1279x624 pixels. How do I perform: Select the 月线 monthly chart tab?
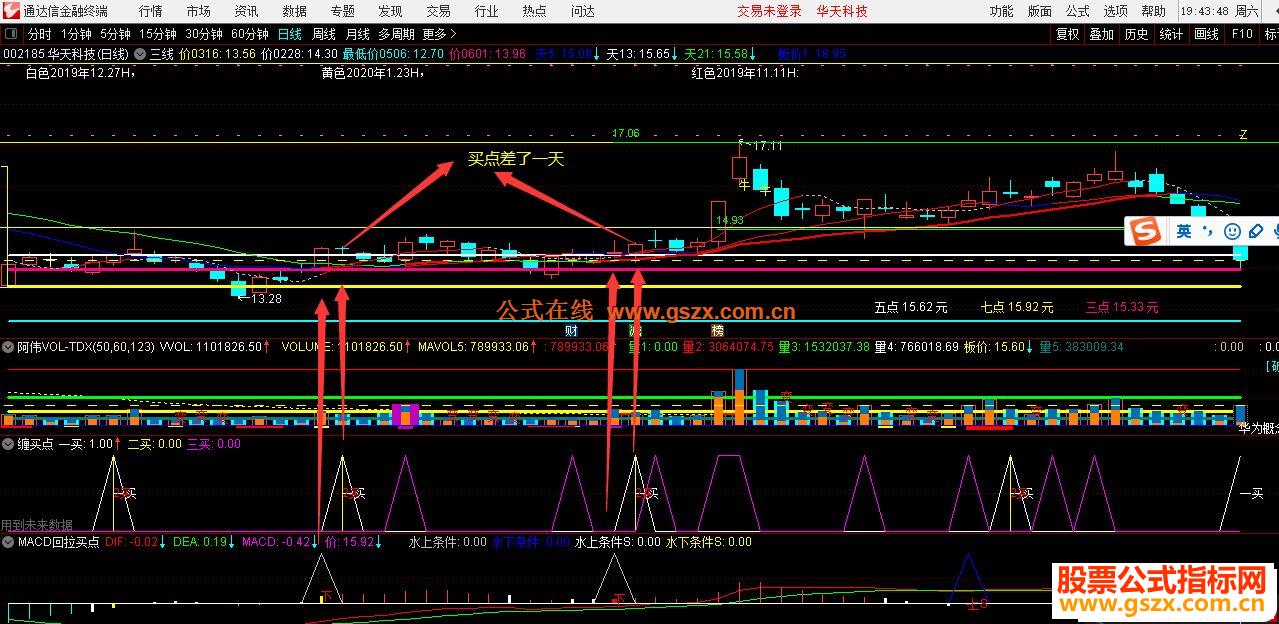357,34
